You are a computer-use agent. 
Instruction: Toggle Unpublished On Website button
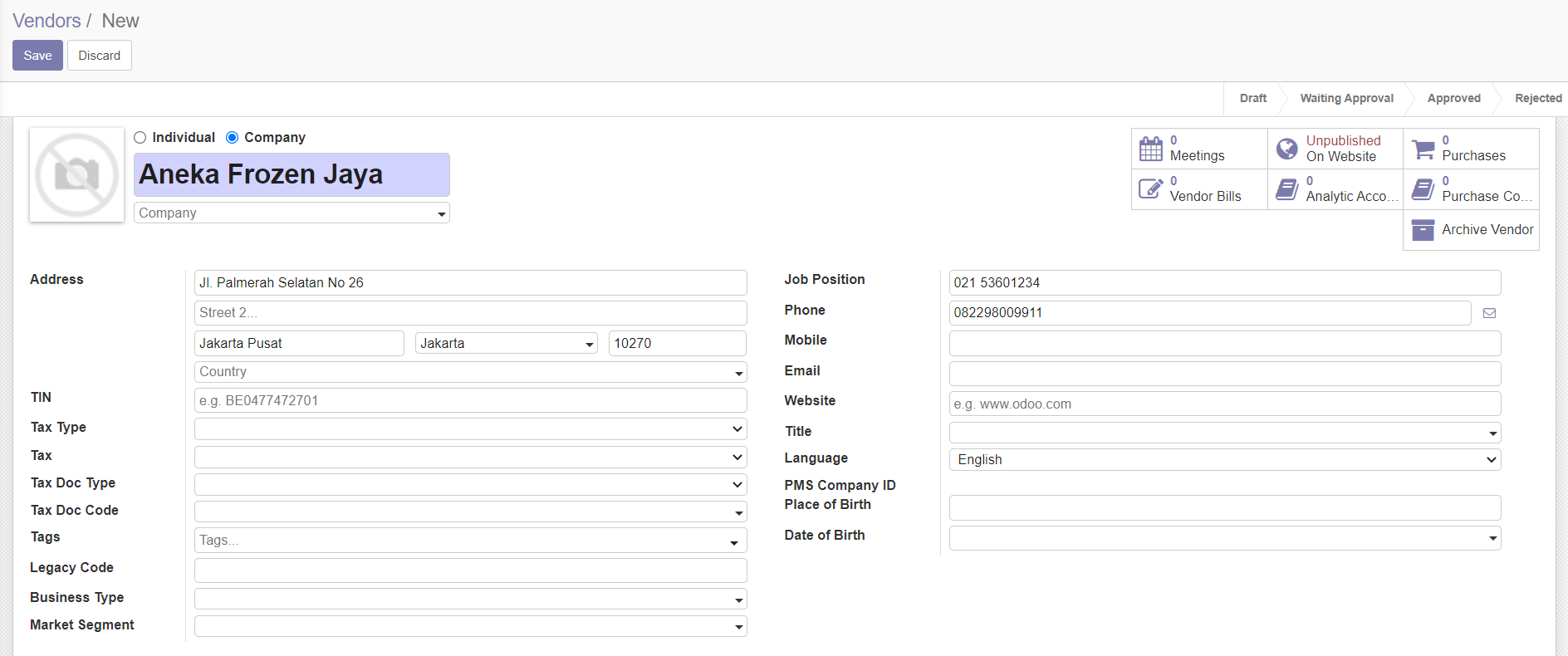point(1335,149)
